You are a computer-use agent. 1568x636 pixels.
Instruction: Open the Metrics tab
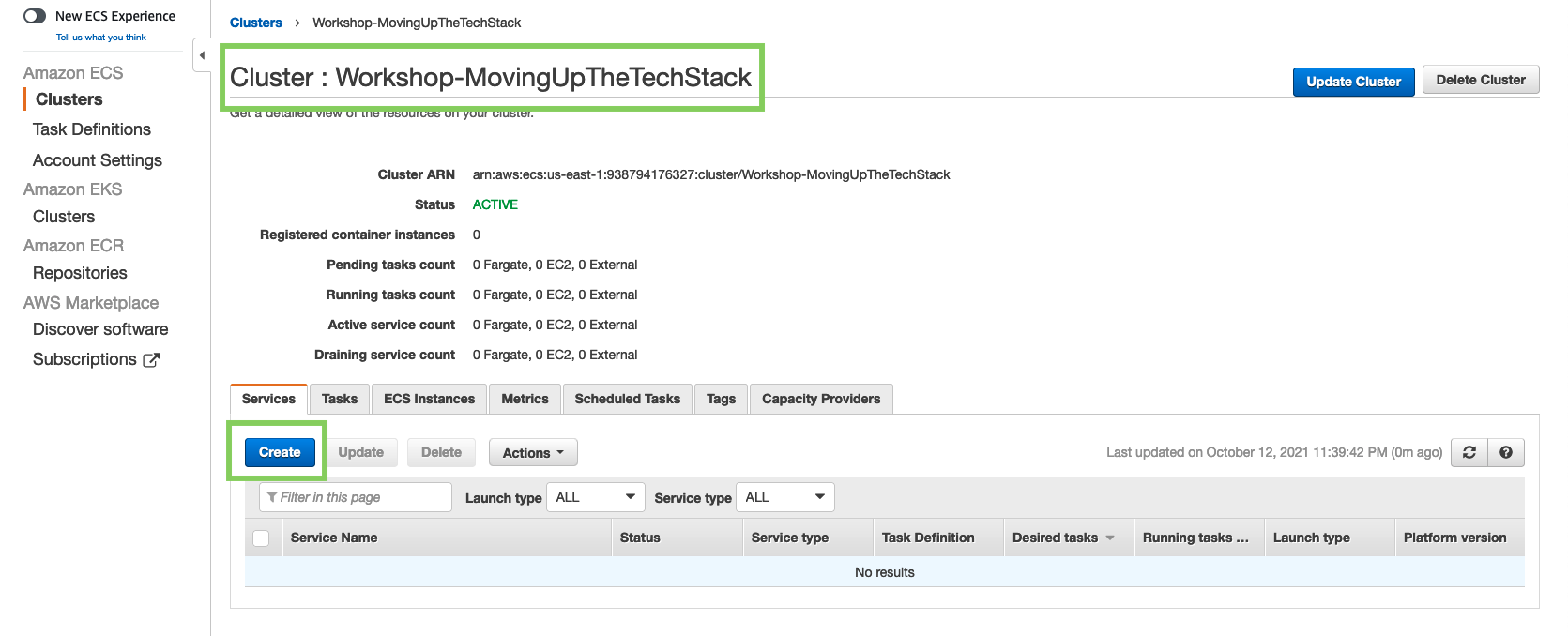(x=525, y=399)
